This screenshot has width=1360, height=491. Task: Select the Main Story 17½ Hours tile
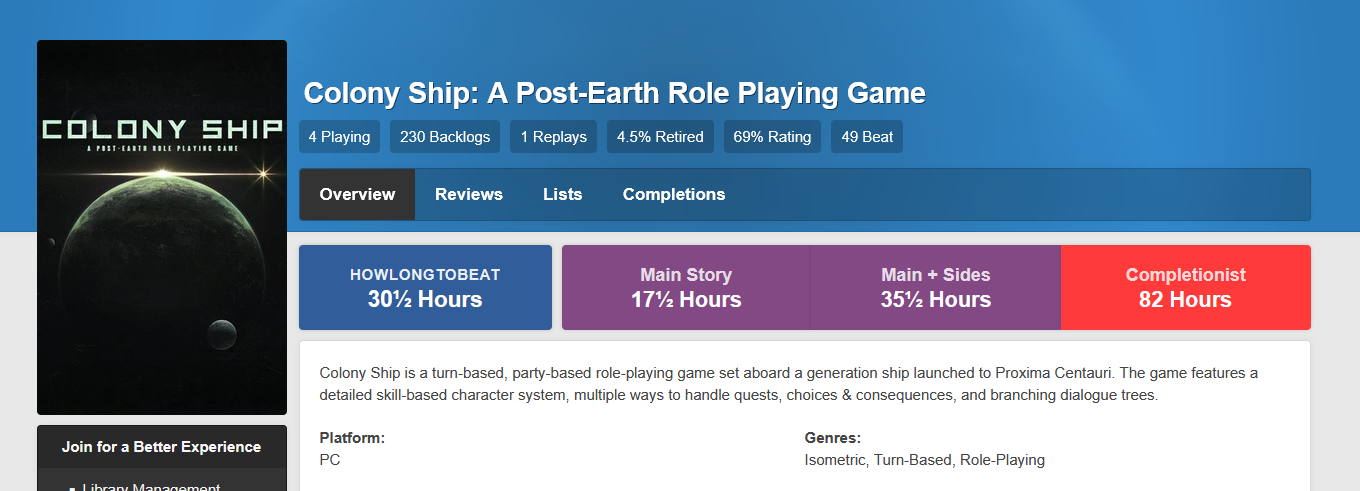click(x=686, y=288)
